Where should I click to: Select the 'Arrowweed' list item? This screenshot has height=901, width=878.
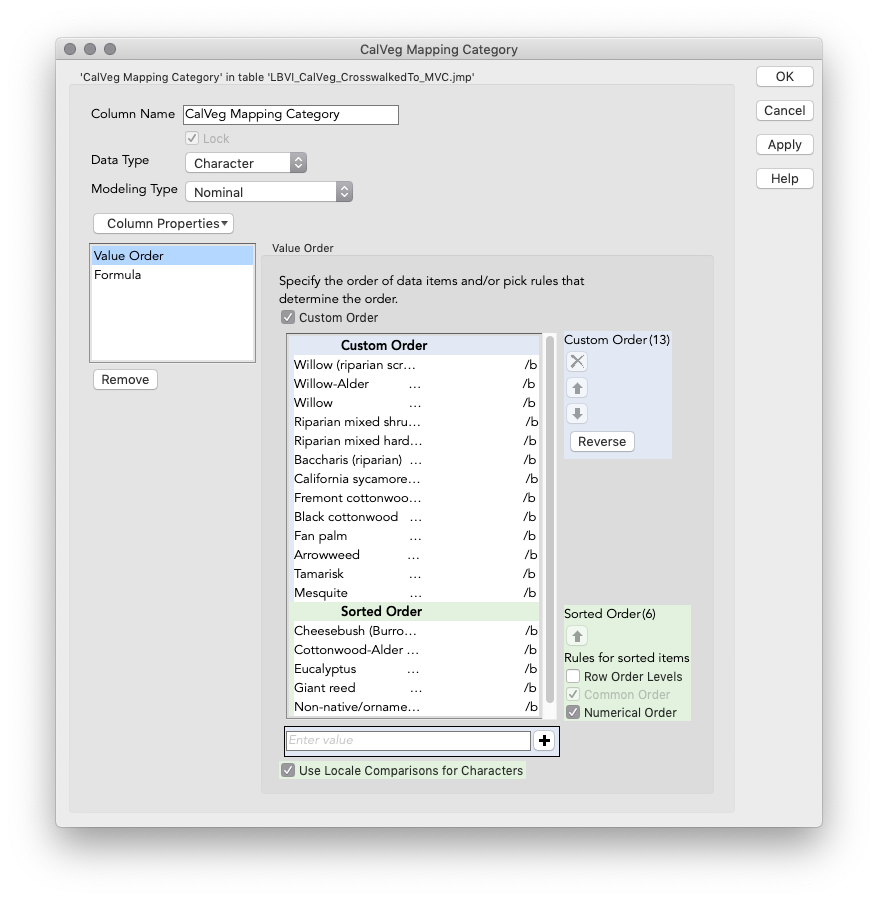[415, 555]
